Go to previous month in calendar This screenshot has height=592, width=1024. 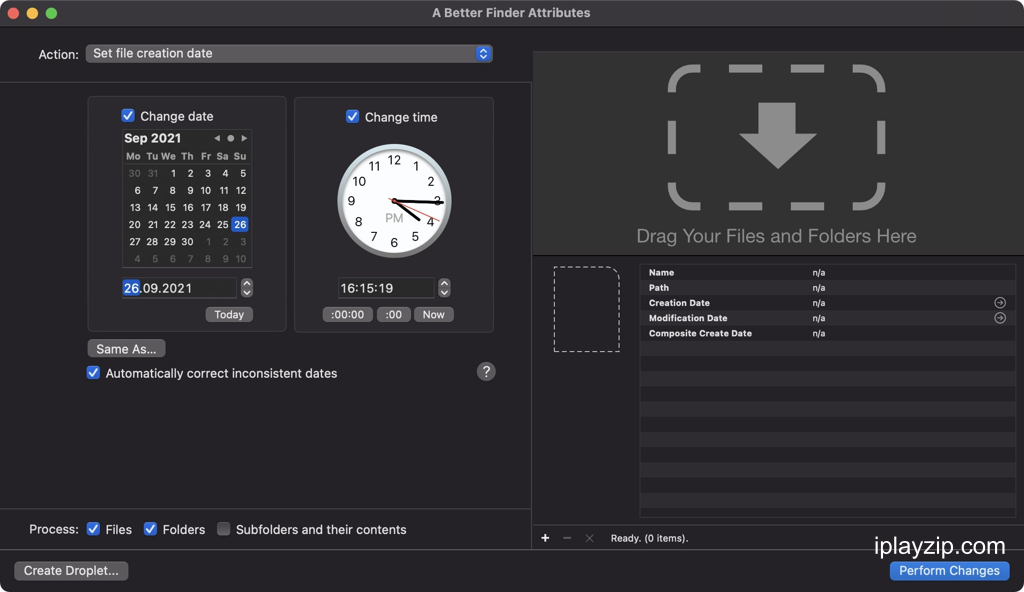pos(217,138)
